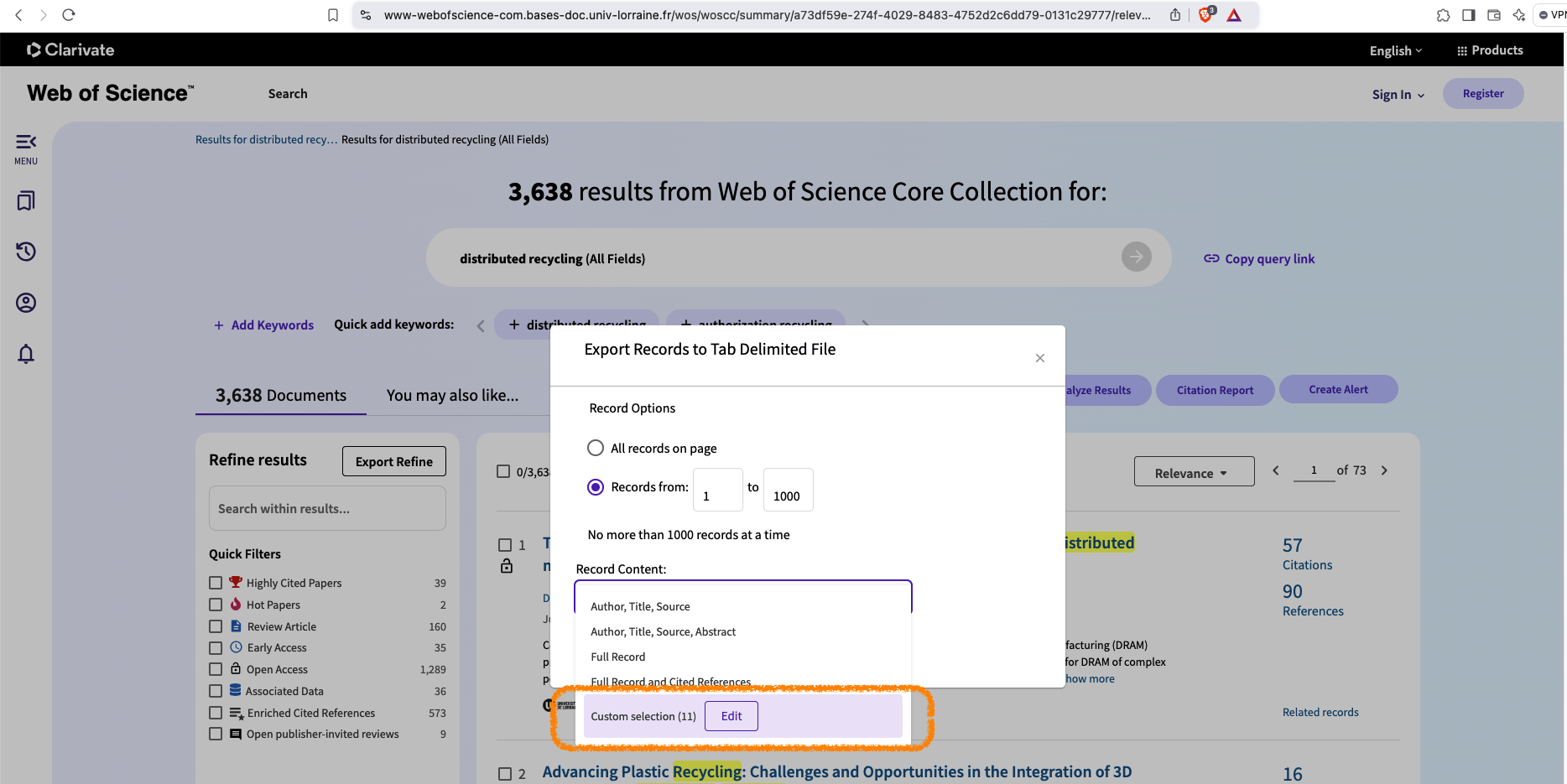
Task: Open search history clock icon
Action: (26, 252)
